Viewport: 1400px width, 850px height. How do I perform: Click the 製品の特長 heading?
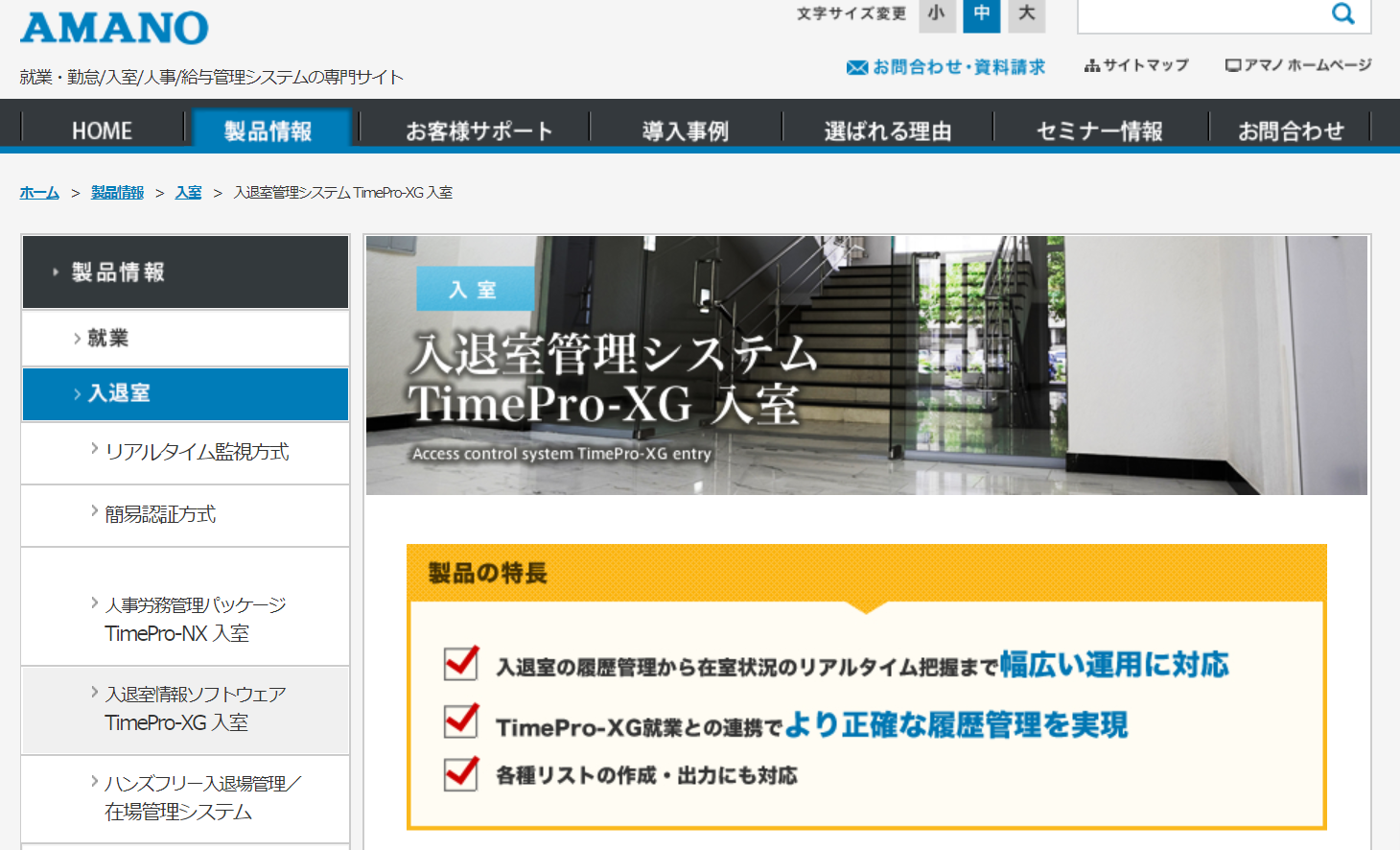tap(487, 574)
